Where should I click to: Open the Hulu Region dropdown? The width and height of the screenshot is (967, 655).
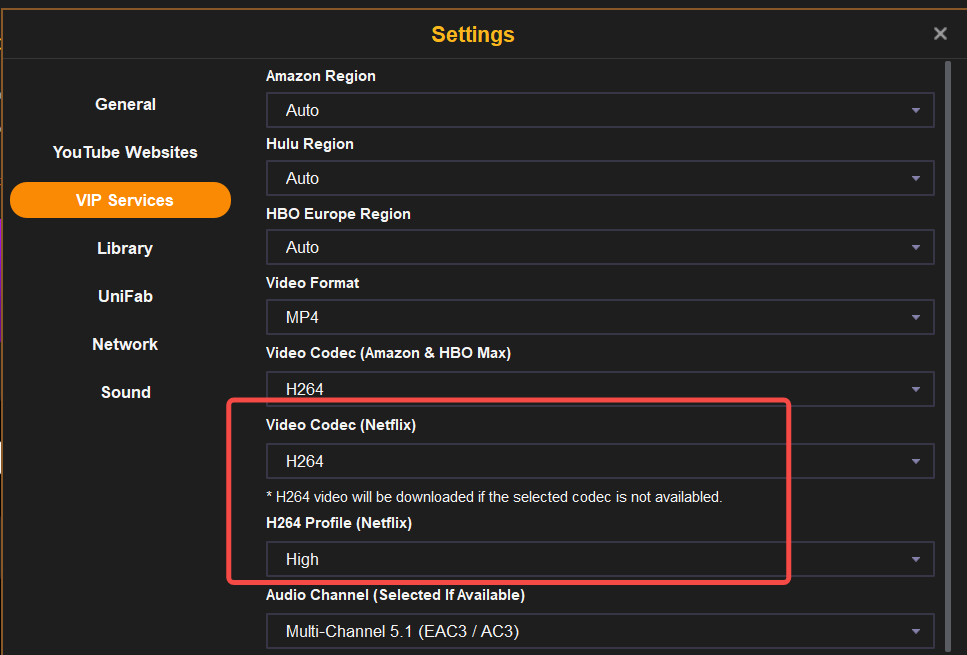pyautogui.click(x=600, y=178)
